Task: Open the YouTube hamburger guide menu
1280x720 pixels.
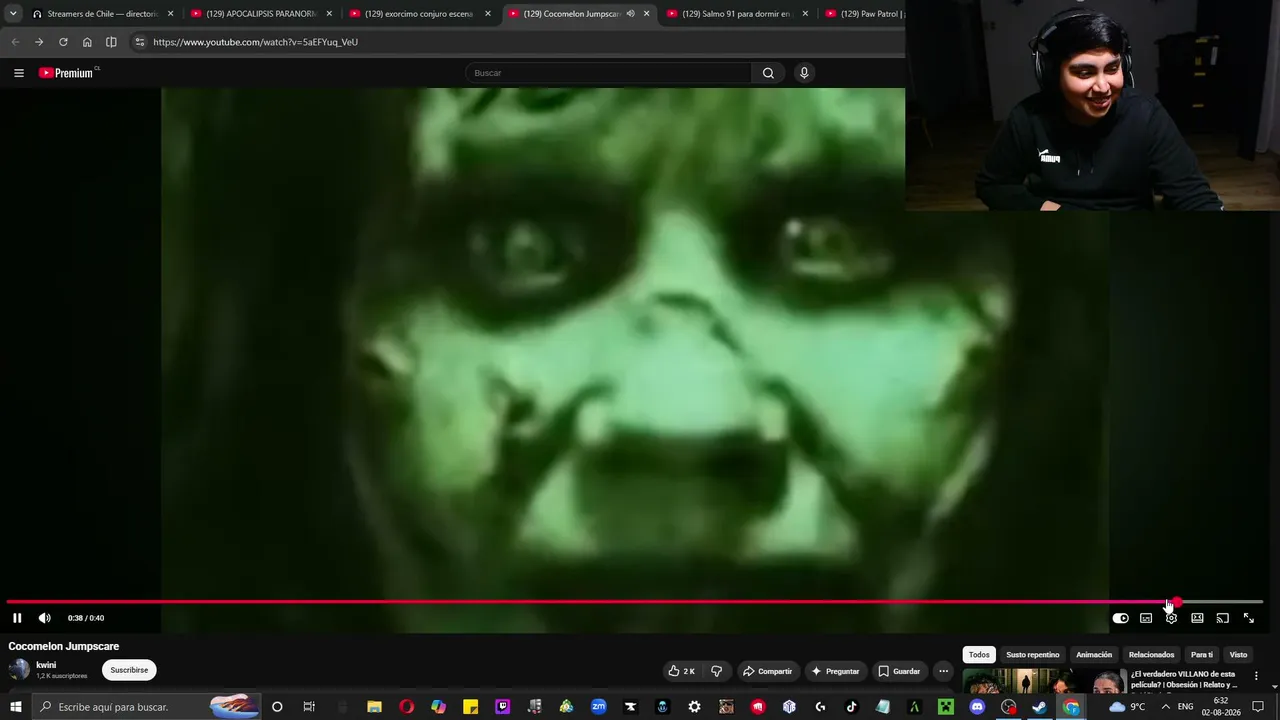Action: pyautogui.click(x=19, y=73)
